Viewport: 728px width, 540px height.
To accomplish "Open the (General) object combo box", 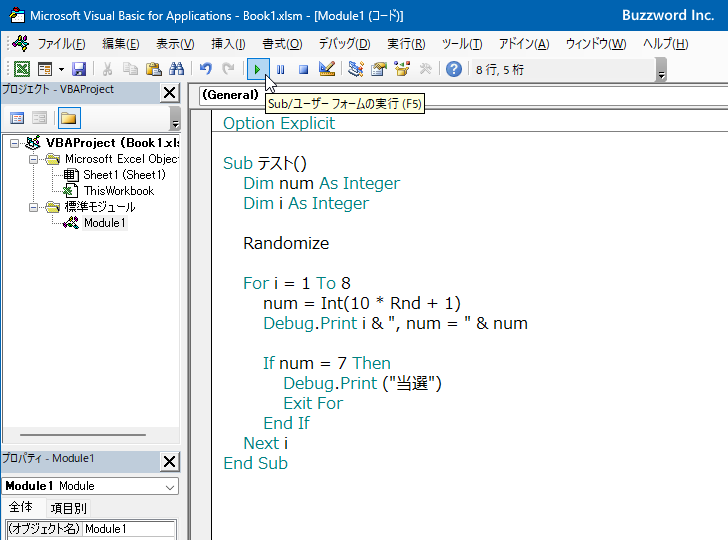I will pos(231,95).
